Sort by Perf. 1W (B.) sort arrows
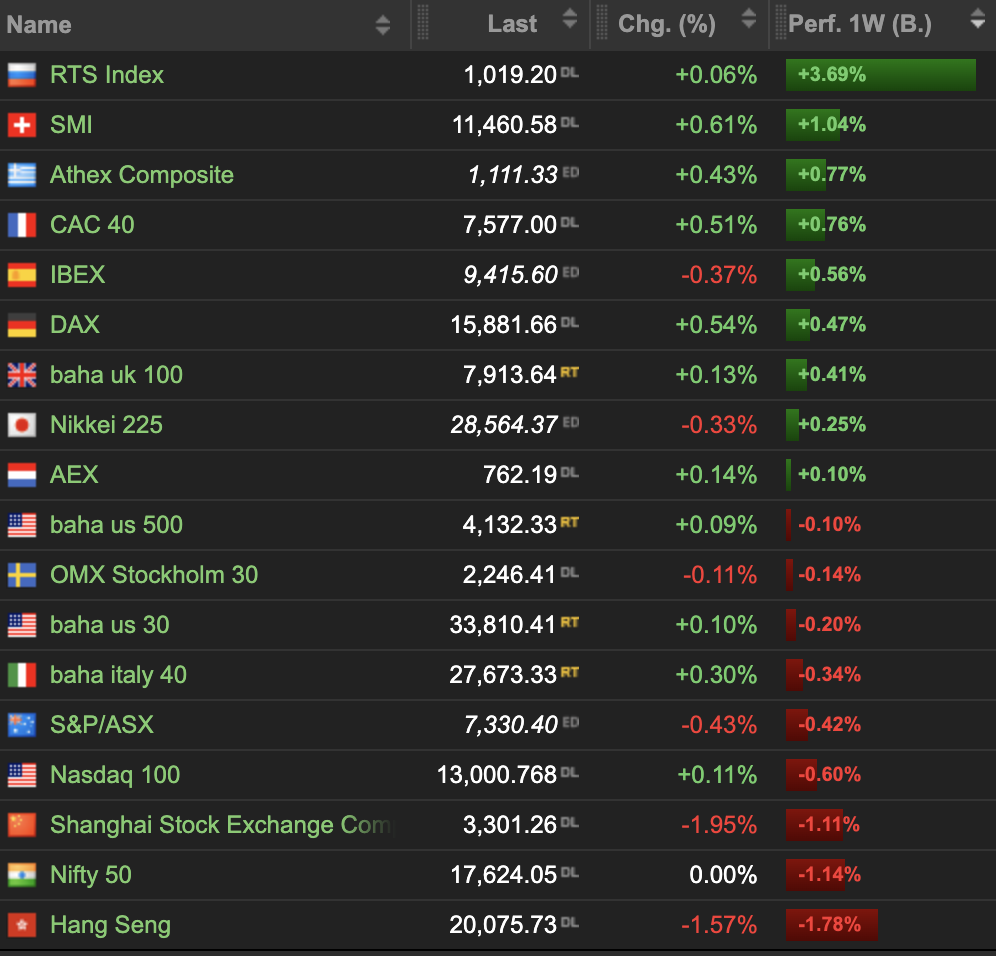 point(977,20)
